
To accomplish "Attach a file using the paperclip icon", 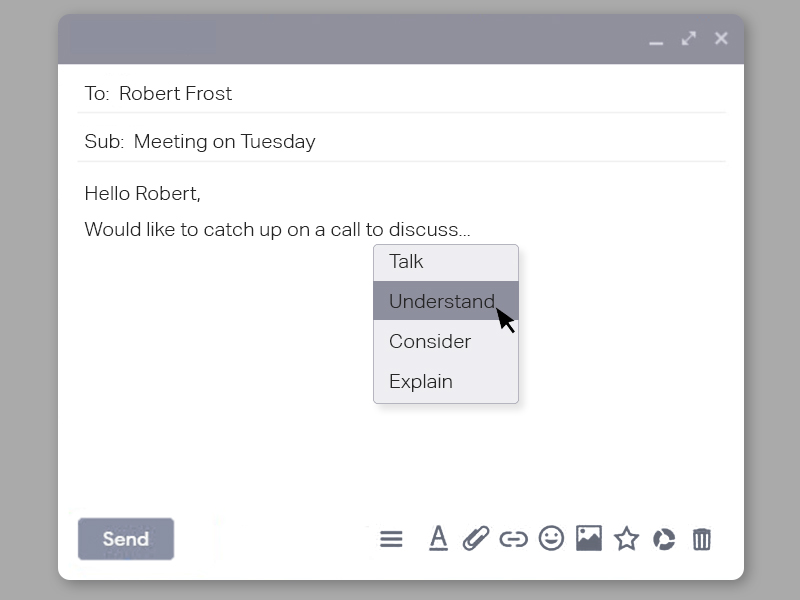I will click(475, 539).
